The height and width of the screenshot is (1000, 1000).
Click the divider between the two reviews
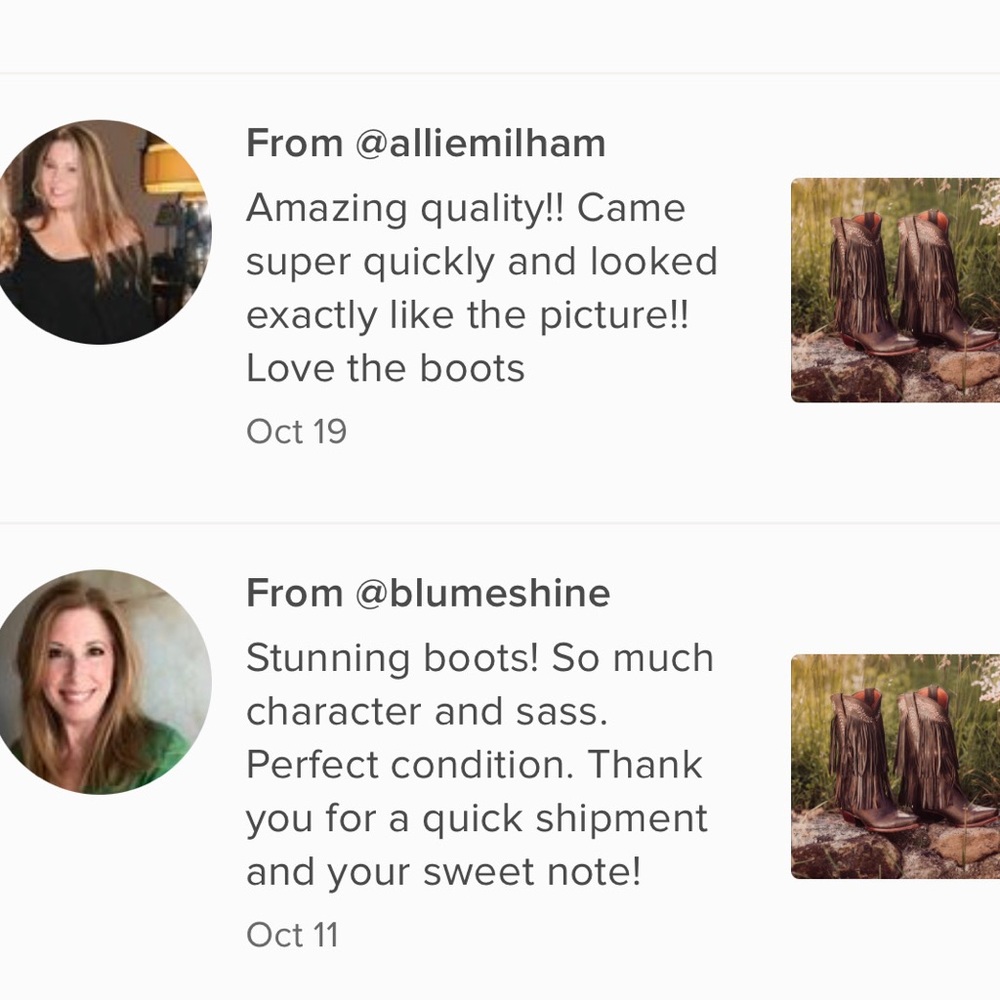point(500,523)
